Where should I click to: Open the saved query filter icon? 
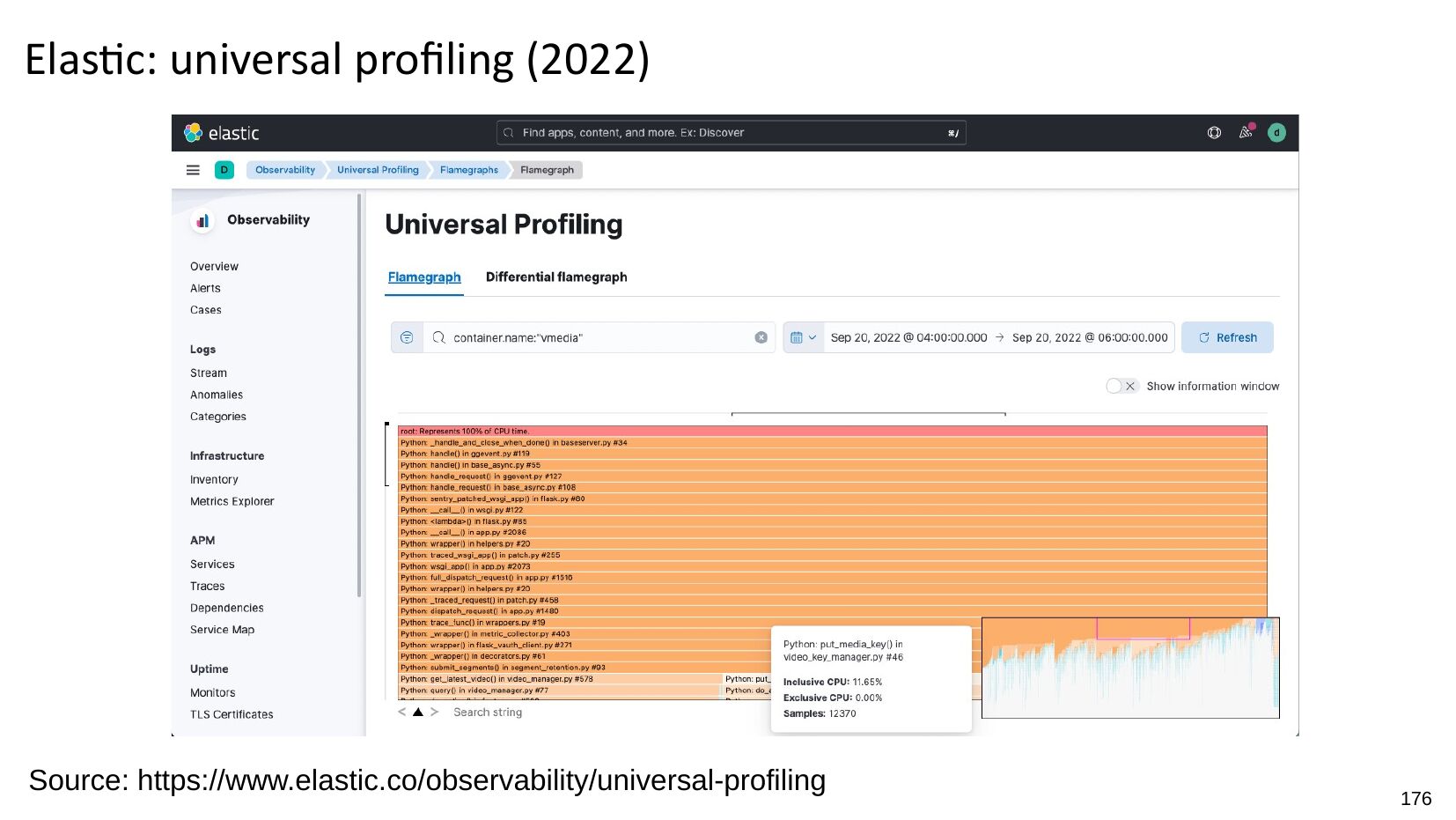[x=407, y=337]
